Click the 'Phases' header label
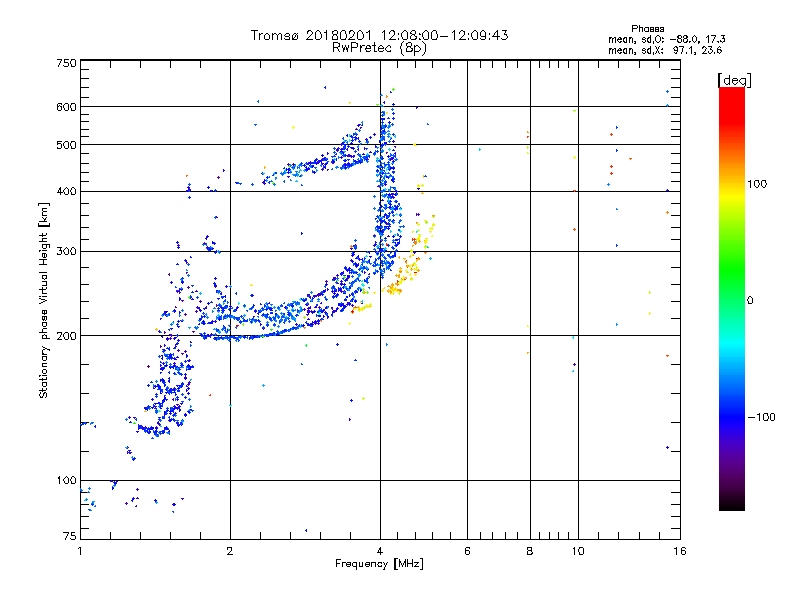 647,29
